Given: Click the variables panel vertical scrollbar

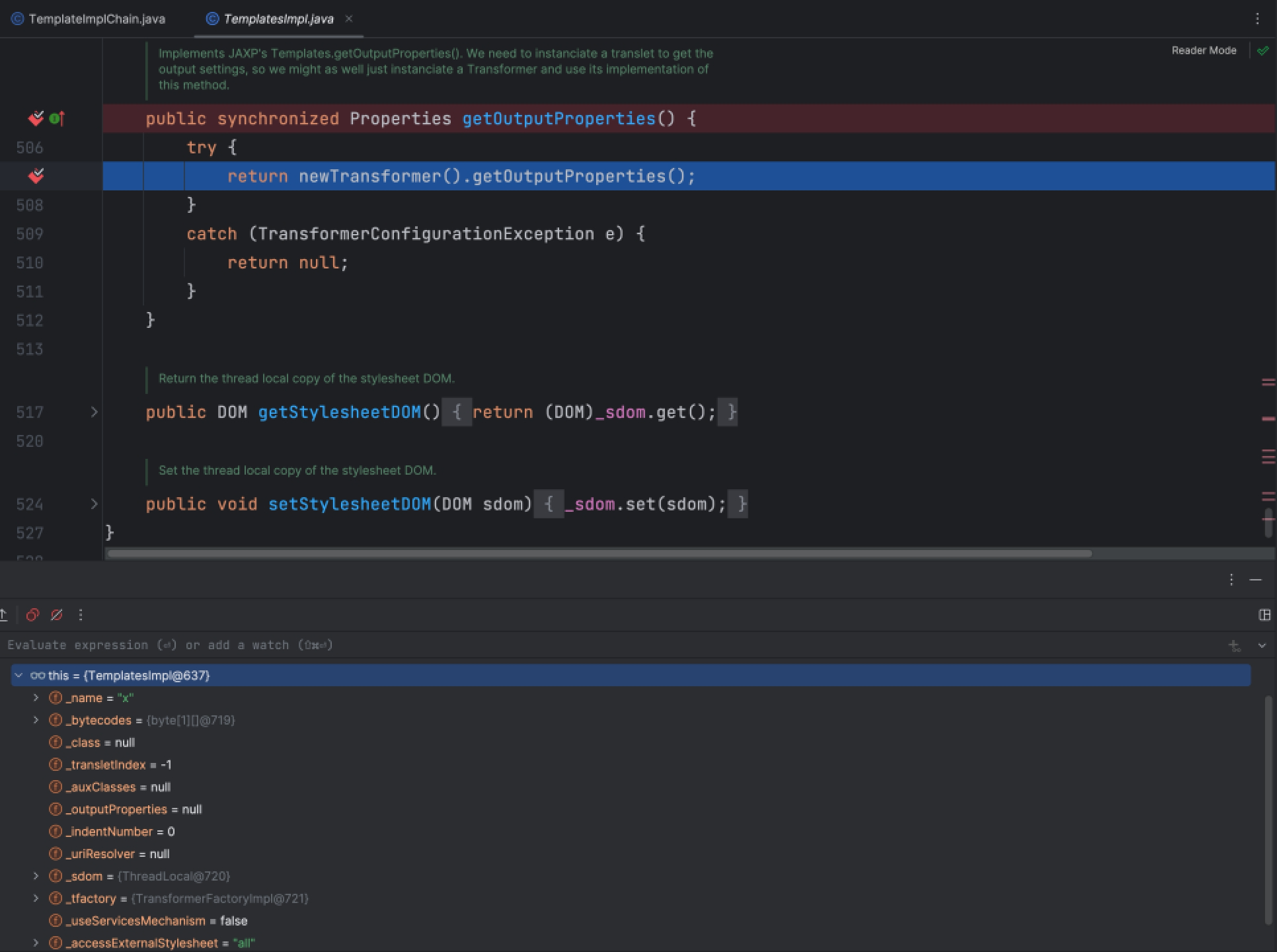Looking at the screenshot, I should point(1268,810).
